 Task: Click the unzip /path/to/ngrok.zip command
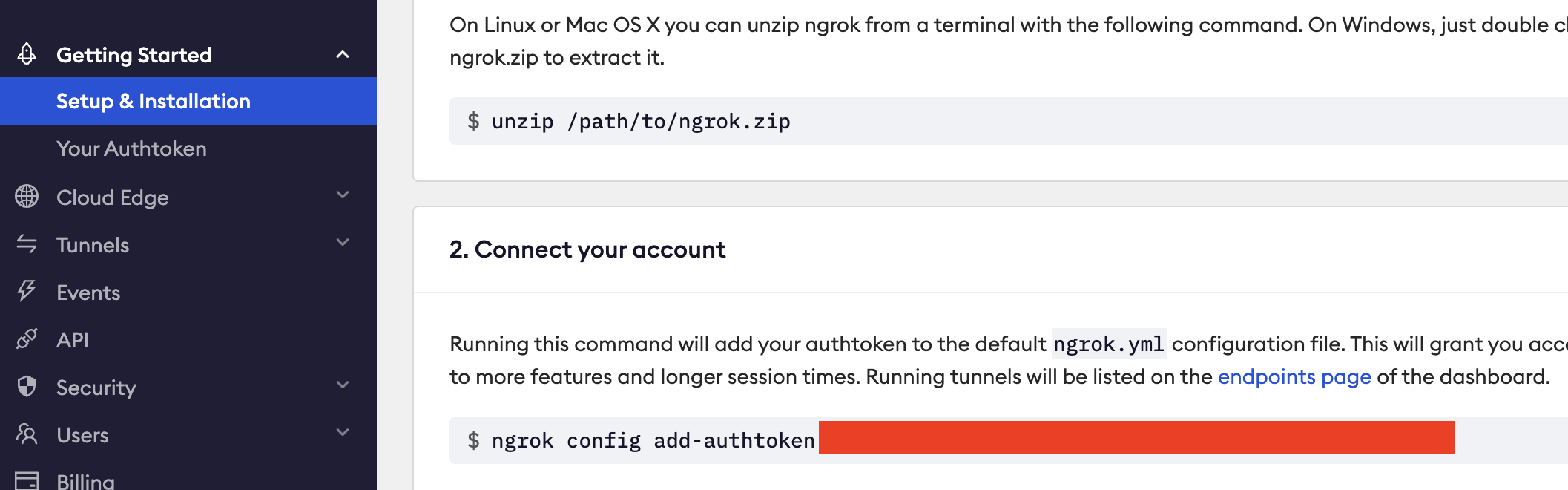(x=642, y=122)
